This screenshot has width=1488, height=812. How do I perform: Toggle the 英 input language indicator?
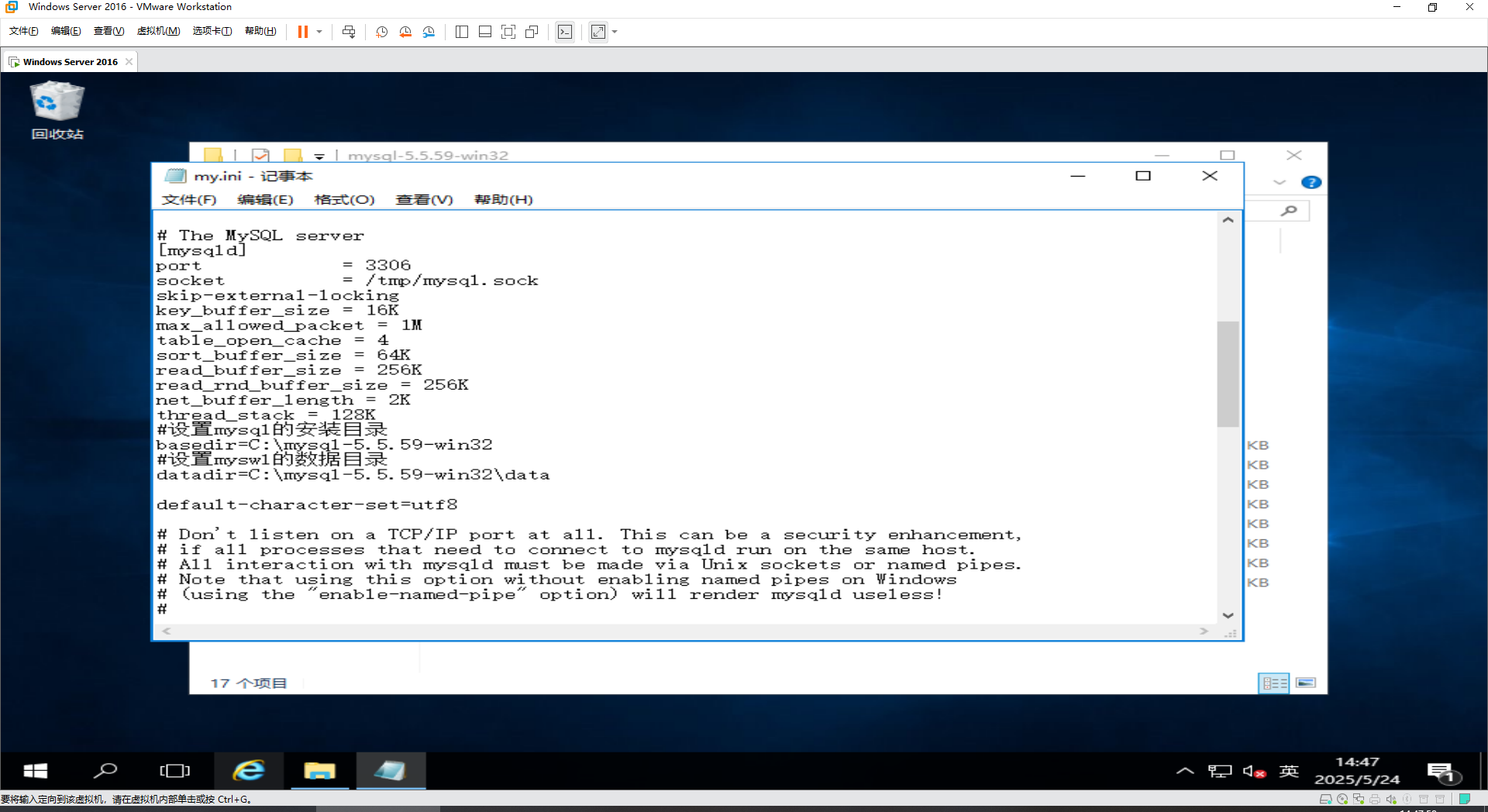click(1290, 770)
